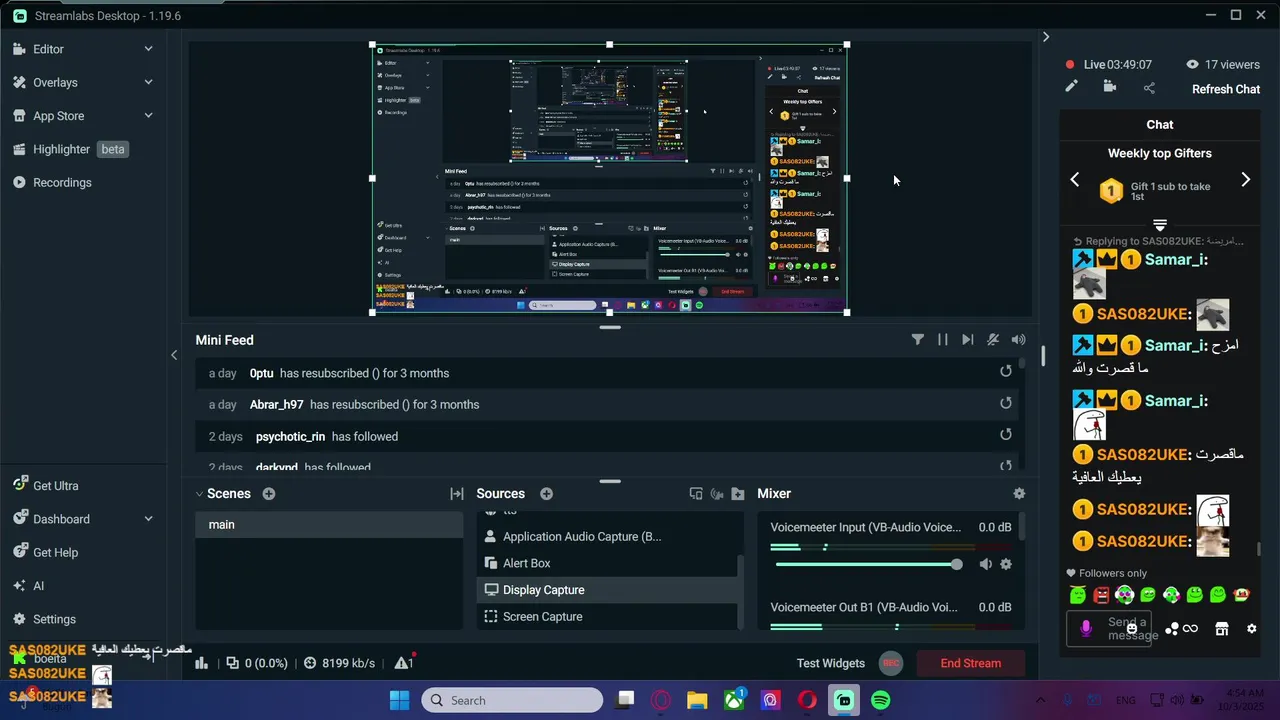Expand the App Store chevron
The height and width of the screenshot is (720, 1280).
tap(149, 116)
